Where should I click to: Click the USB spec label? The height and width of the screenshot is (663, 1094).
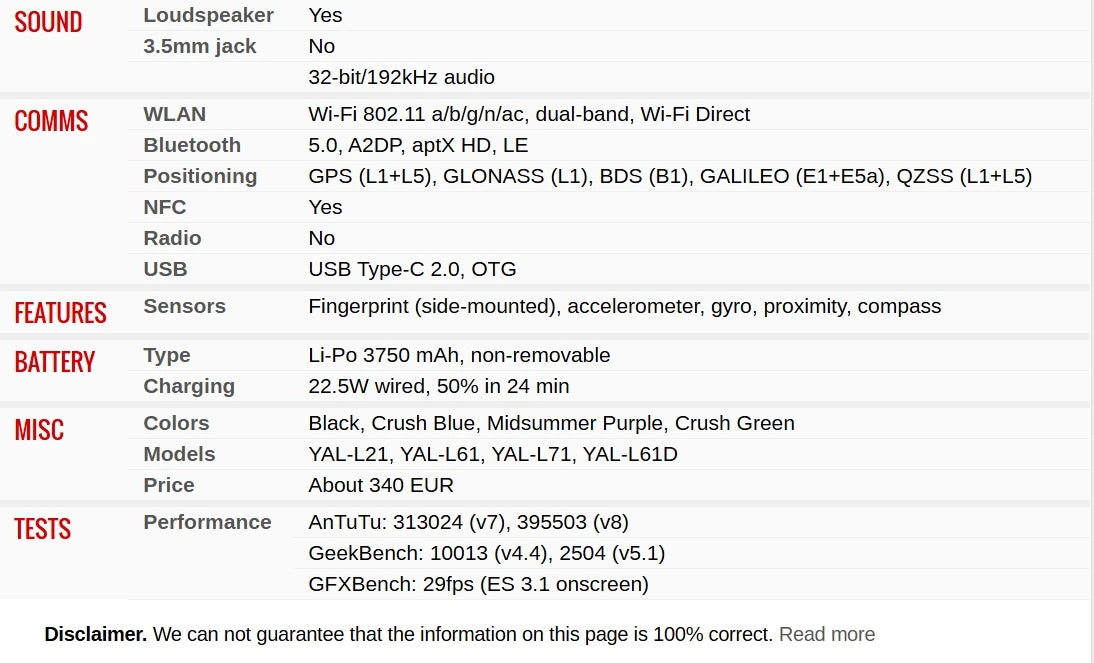point(165,269)
